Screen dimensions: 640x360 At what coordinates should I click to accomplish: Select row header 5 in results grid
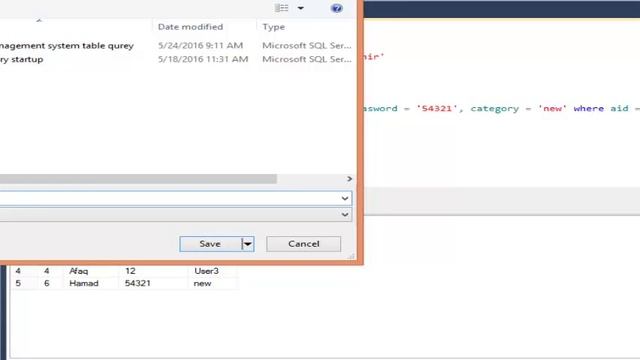click(18, 283)
